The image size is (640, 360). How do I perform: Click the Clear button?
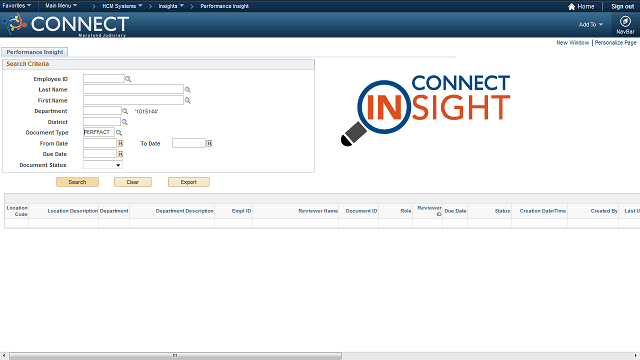click(x=133, y=182)
